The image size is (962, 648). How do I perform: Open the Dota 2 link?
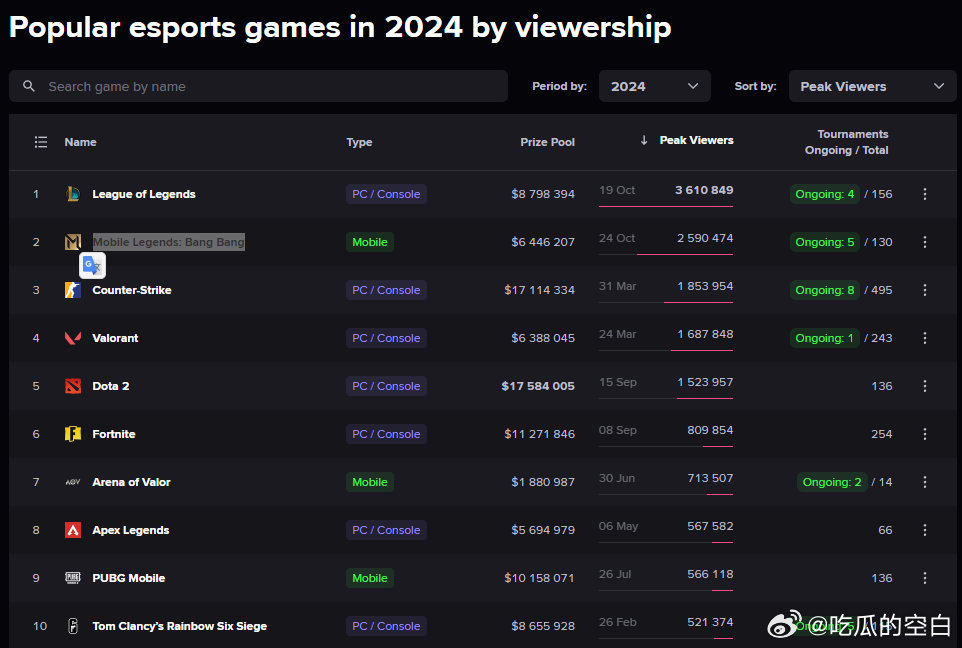(x=110, y=386)
